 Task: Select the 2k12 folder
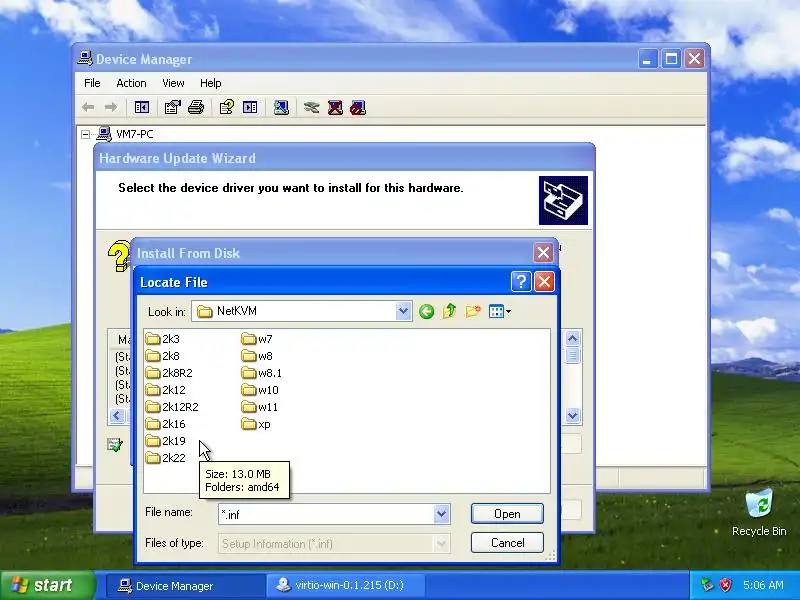(165, 390)
